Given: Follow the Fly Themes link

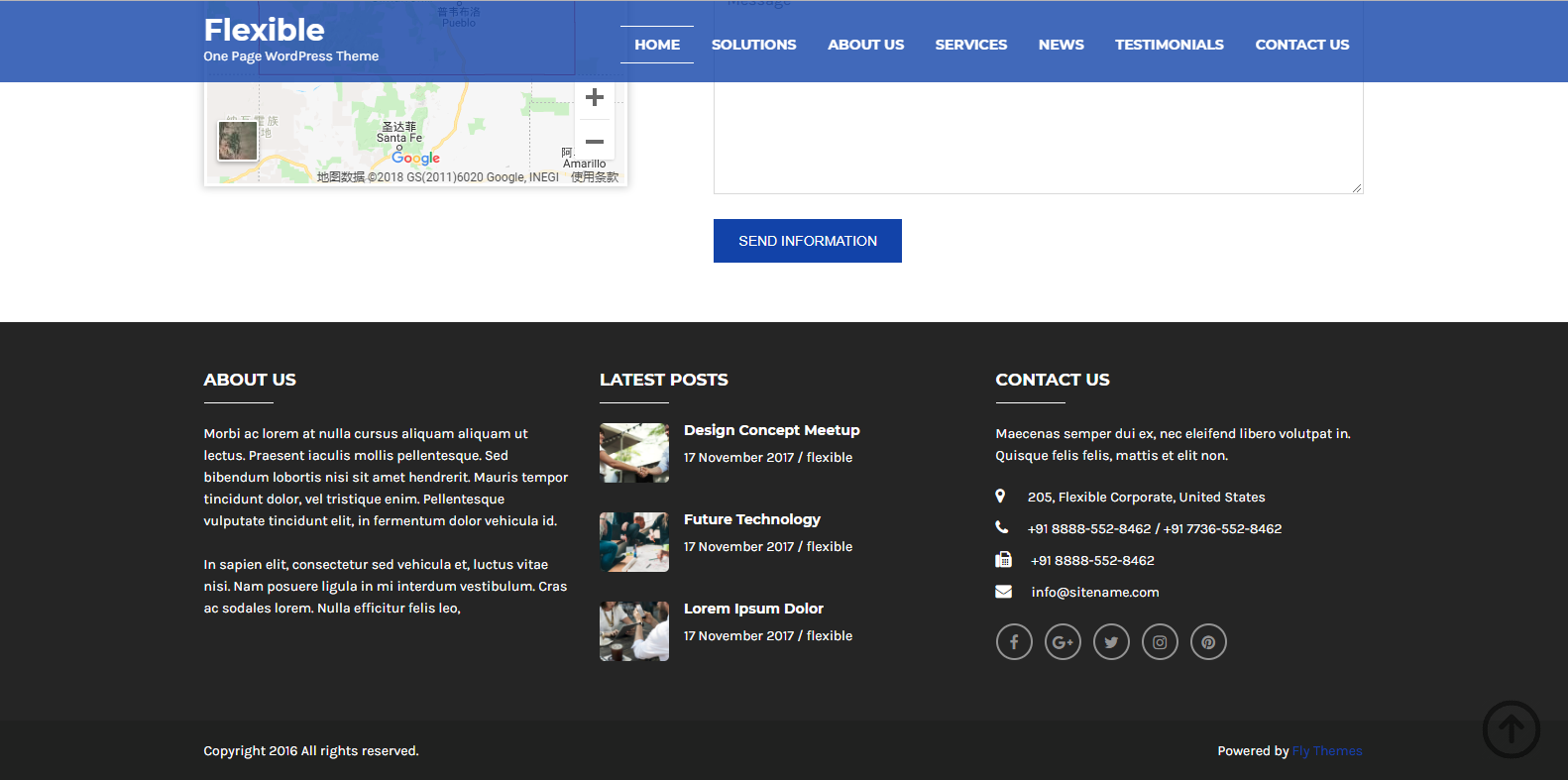Looking at the screenshot, I should click(1326, 751).
